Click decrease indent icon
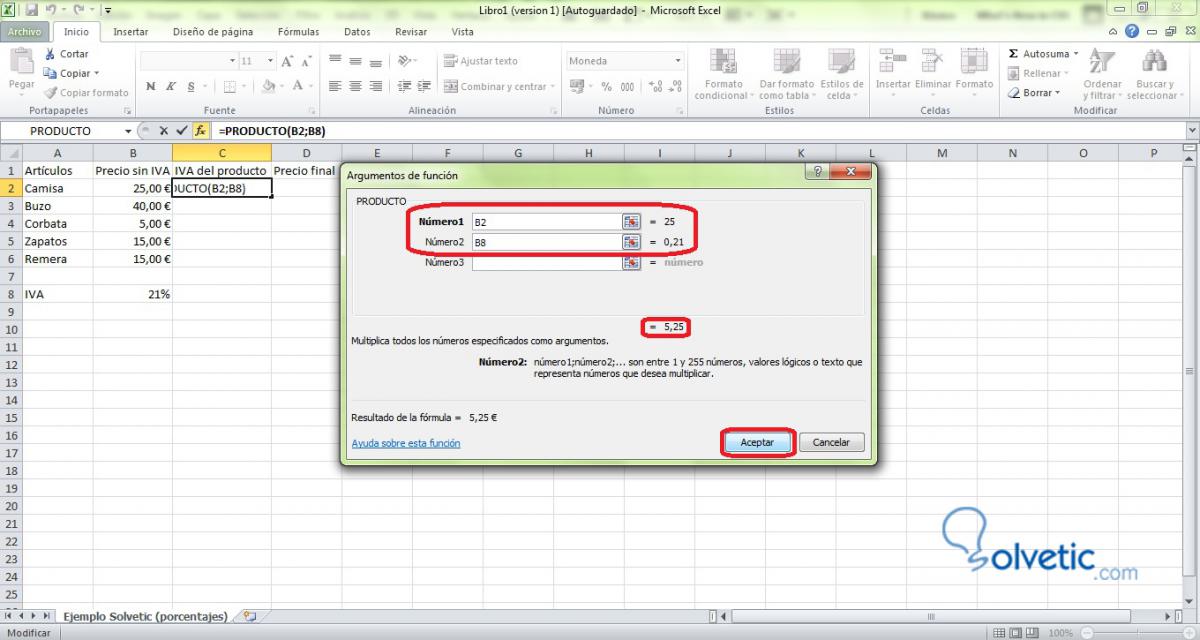This screenshot has height=640, width=1200. coord(402,87)
